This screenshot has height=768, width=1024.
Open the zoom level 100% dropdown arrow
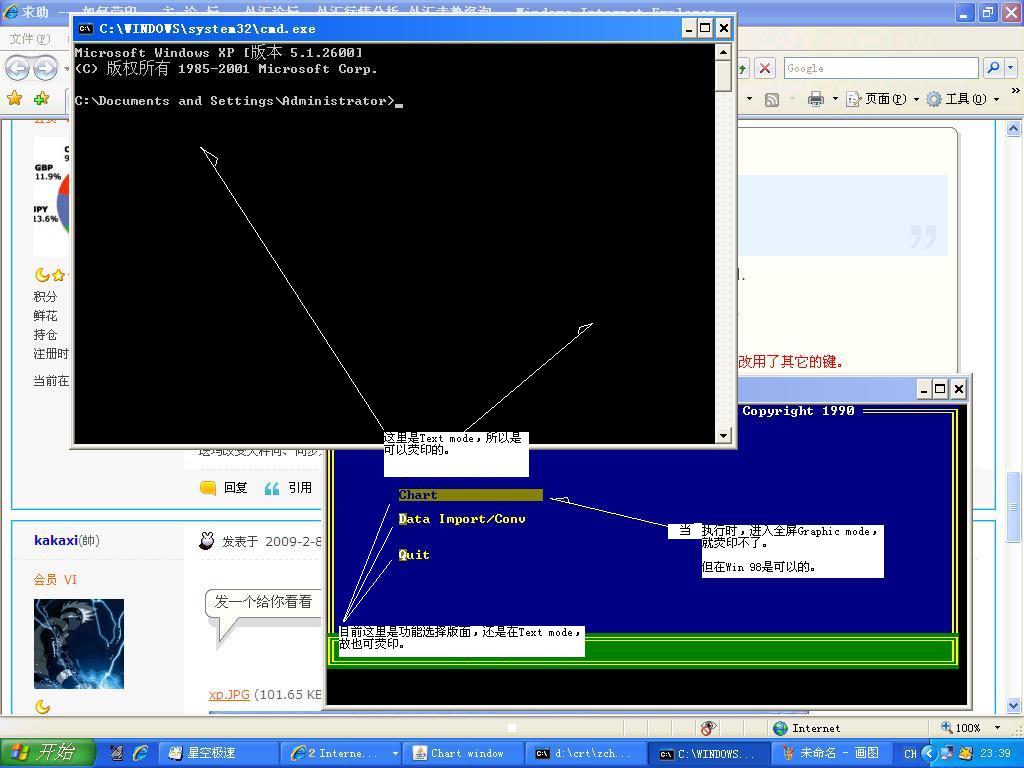(x=997, y=728)
